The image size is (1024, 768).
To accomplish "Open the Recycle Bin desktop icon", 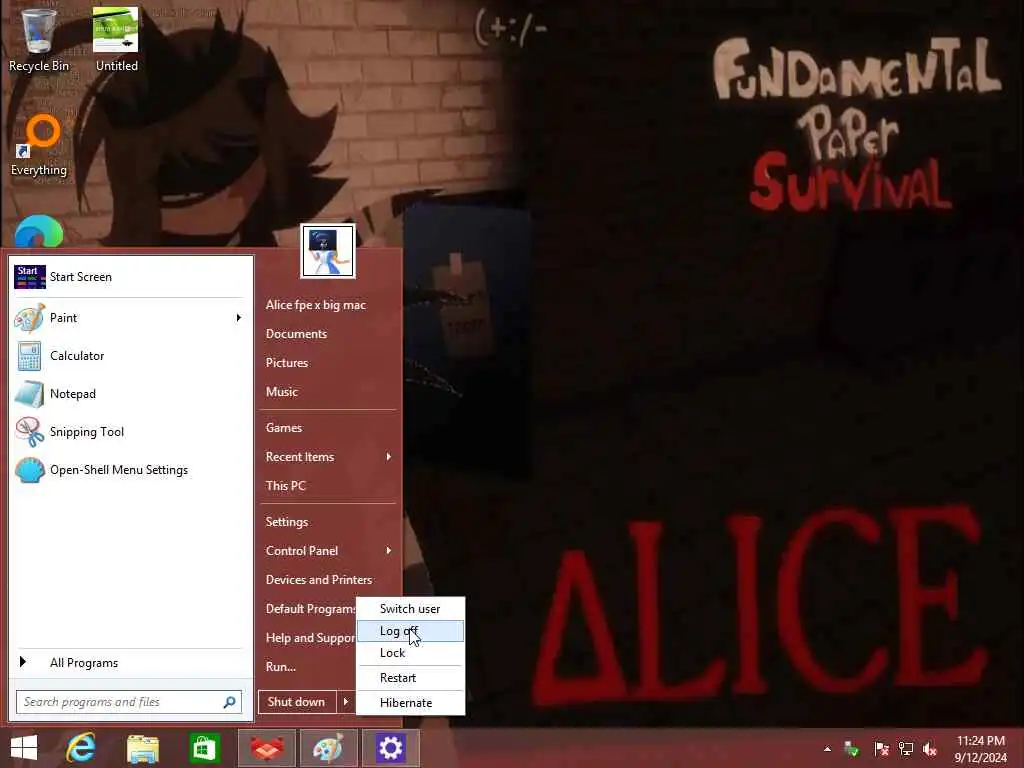I will click(38, 38).
